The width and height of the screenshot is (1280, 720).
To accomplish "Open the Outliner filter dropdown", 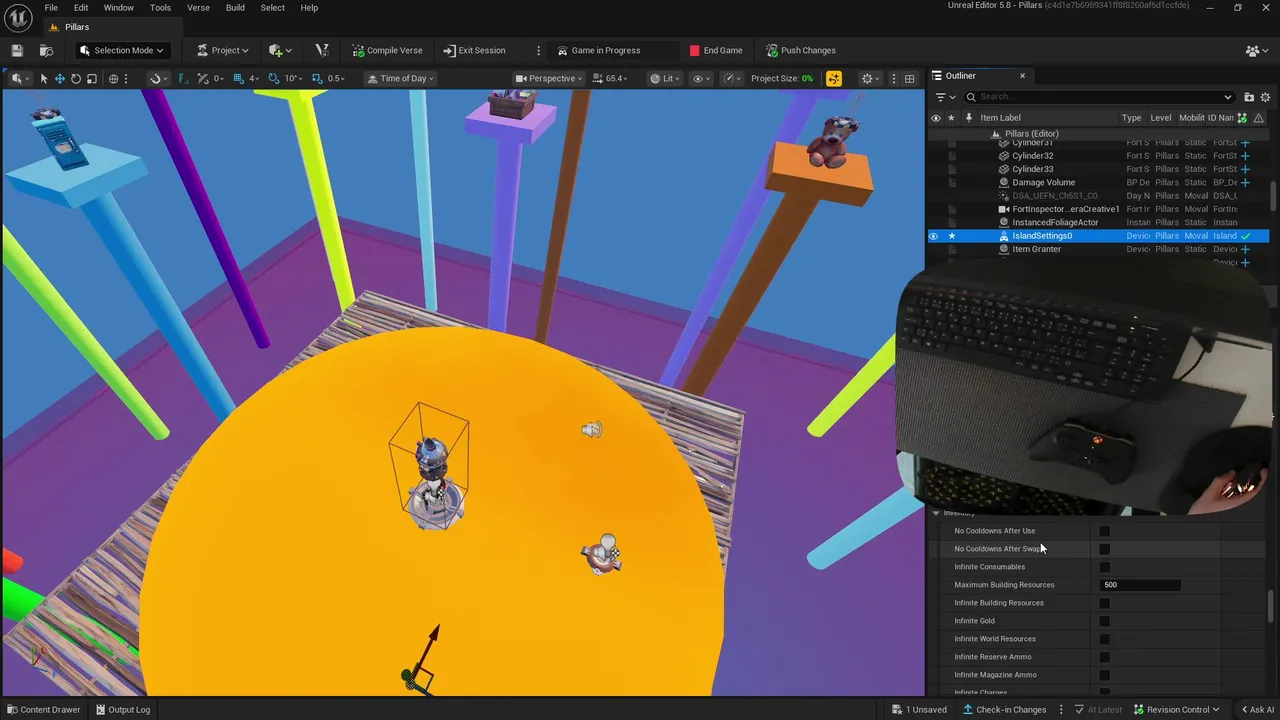I will pos(944,97).
